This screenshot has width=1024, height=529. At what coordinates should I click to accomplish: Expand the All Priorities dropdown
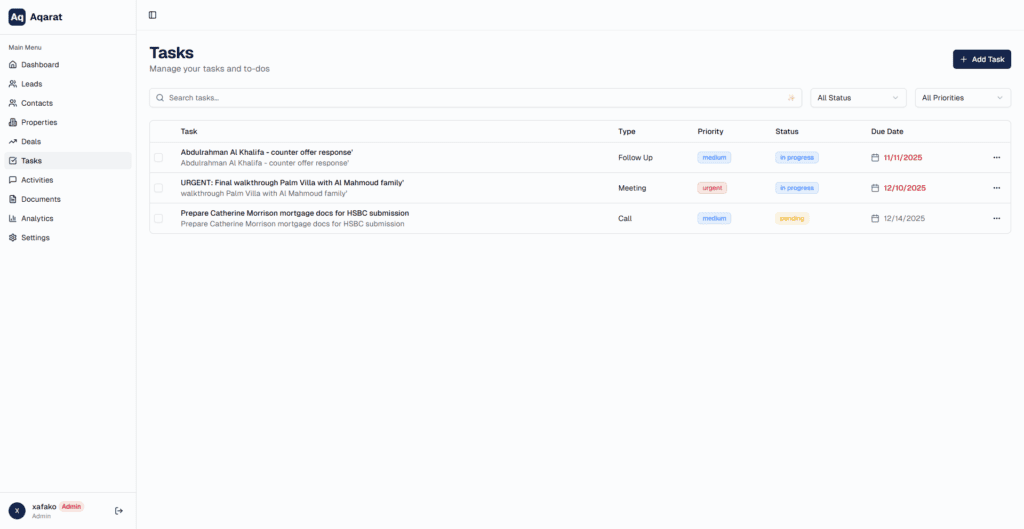962,98
